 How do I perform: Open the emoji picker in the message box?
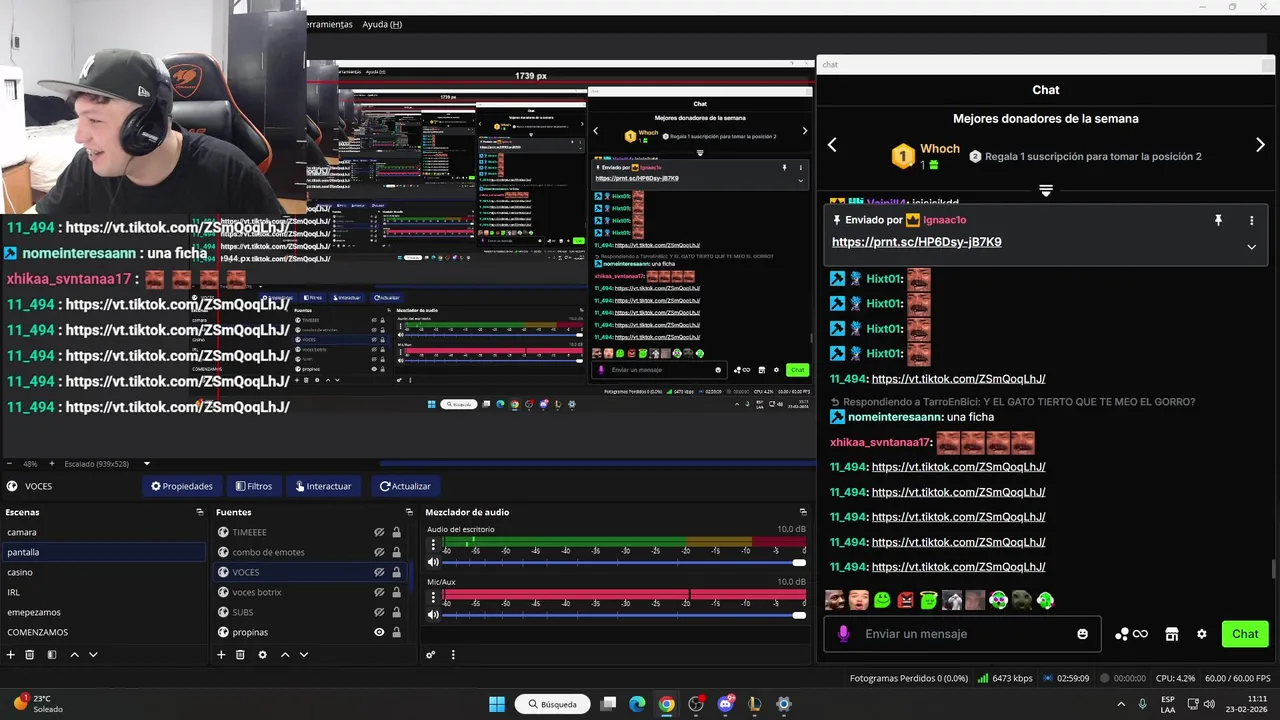1082,634
